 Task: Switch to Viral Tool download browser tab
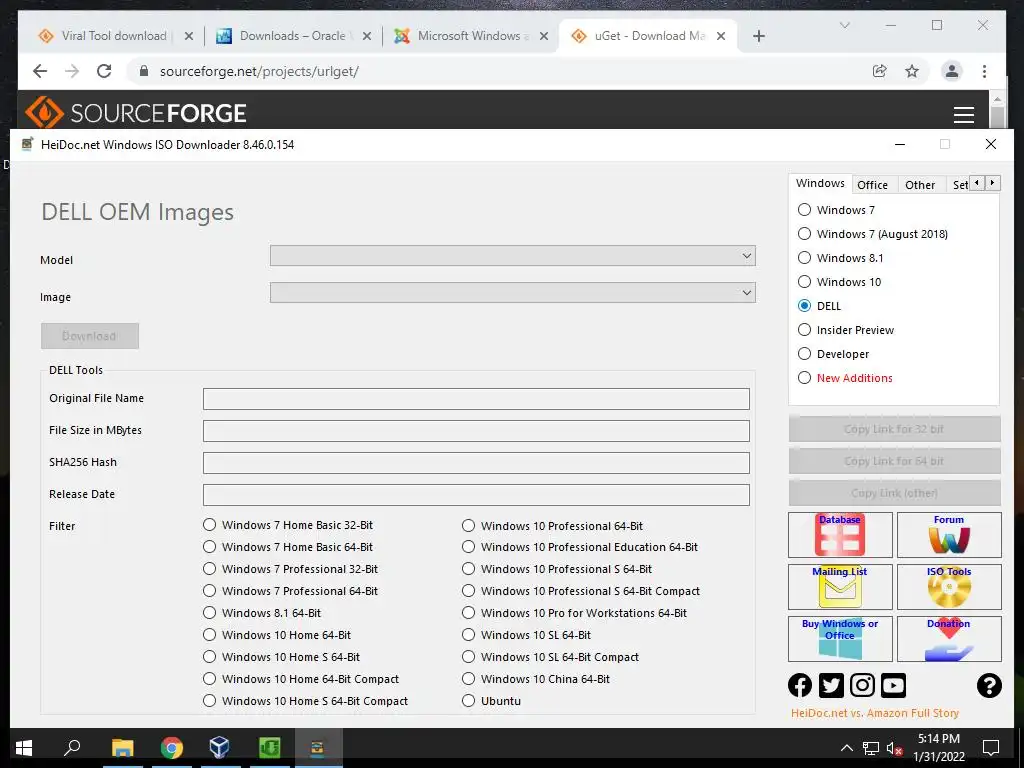(115, 36)
